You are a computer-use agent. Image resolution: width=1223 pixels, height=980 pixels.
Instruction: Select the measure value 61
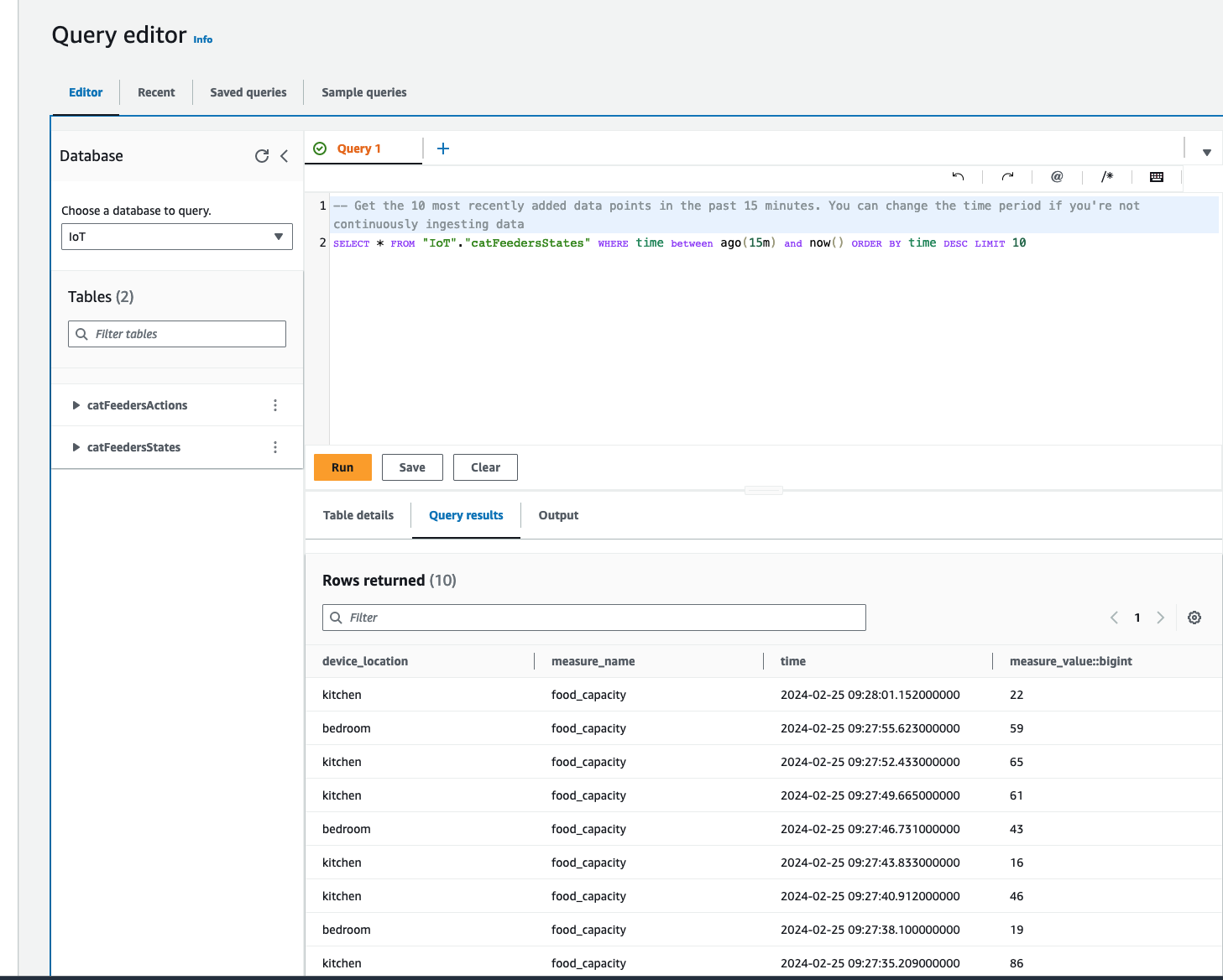pyautogui.click(x=1017, y=795)
